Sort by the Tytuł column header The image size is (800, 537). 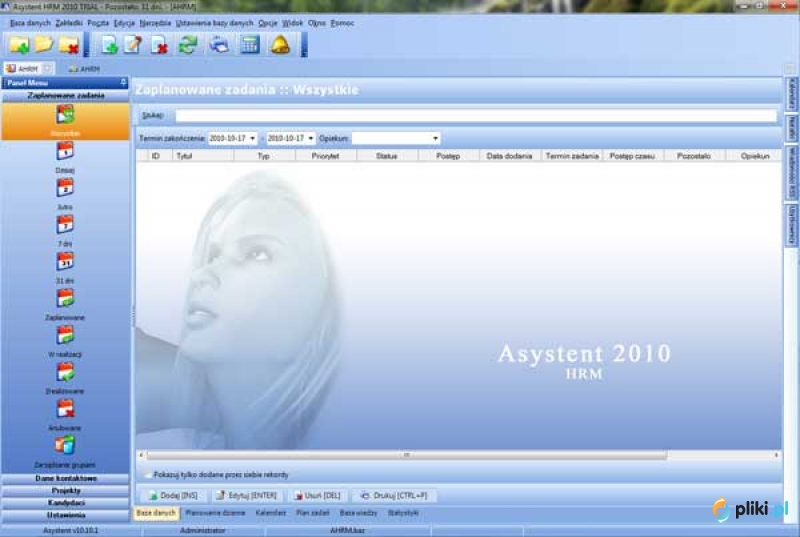click(204, 156)
